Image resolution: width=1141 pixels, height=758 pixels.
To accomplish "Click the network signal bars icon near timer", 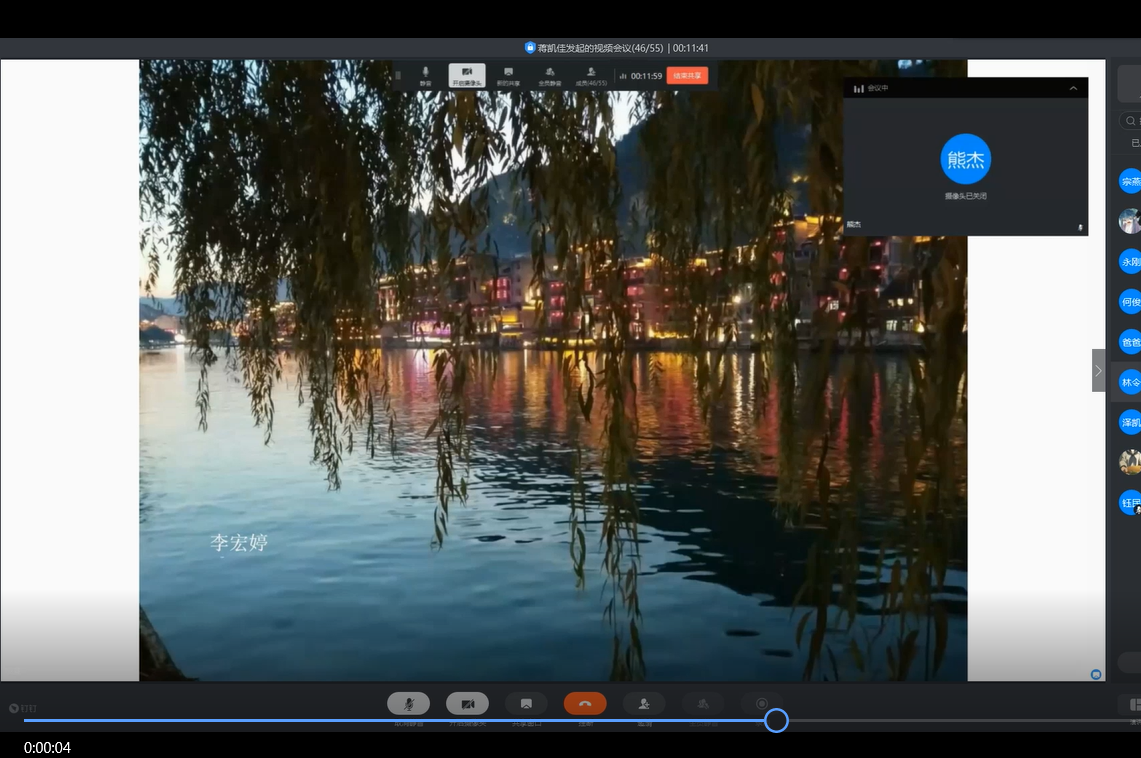I will [623, 76].
